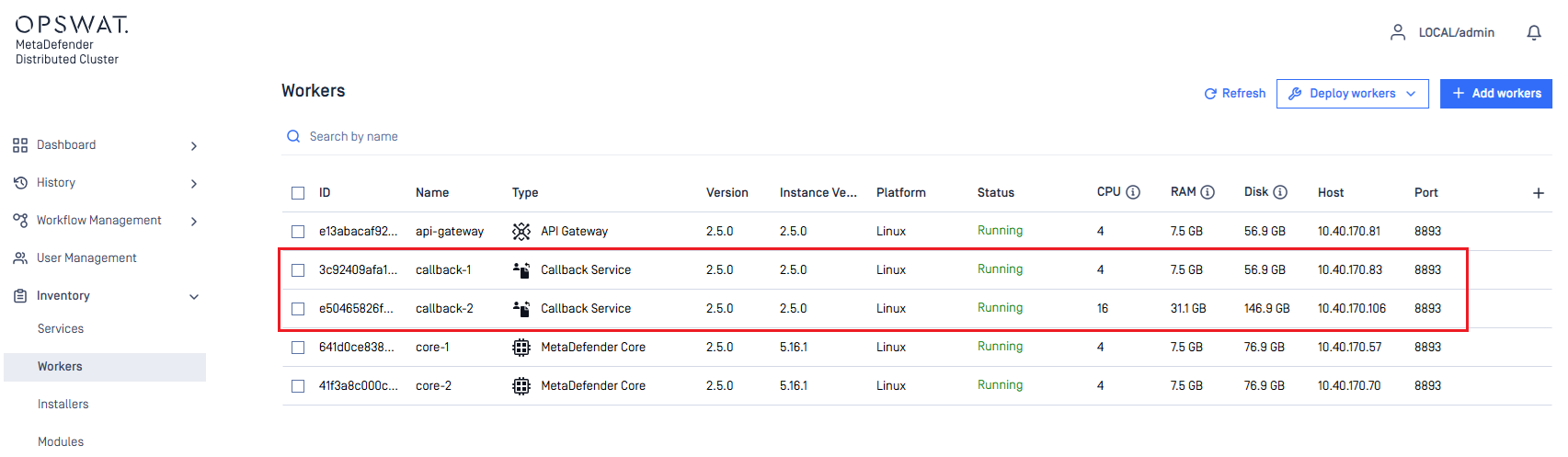Click the Disk column info icon
Viewport: 1568px width, 457px height.
(1280, 192)
